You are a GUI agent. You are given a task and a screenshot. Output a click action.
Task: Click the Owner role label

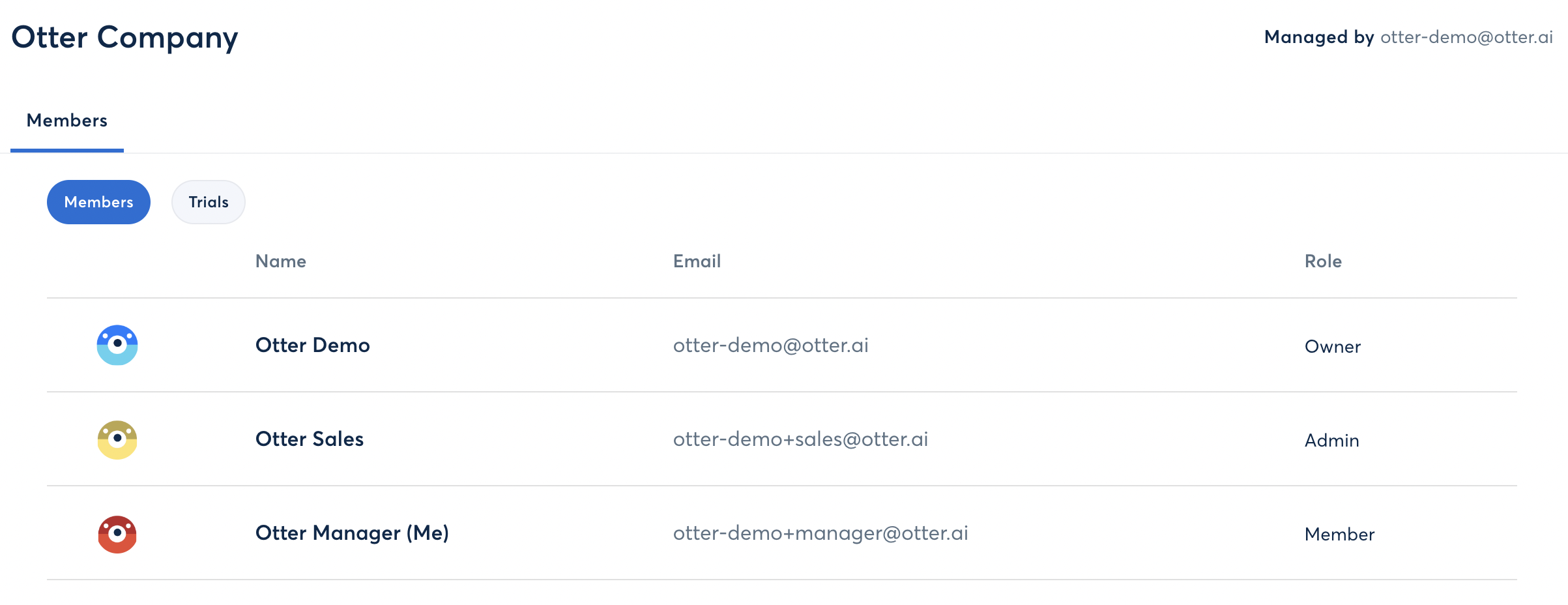(x=1333, y=347)
